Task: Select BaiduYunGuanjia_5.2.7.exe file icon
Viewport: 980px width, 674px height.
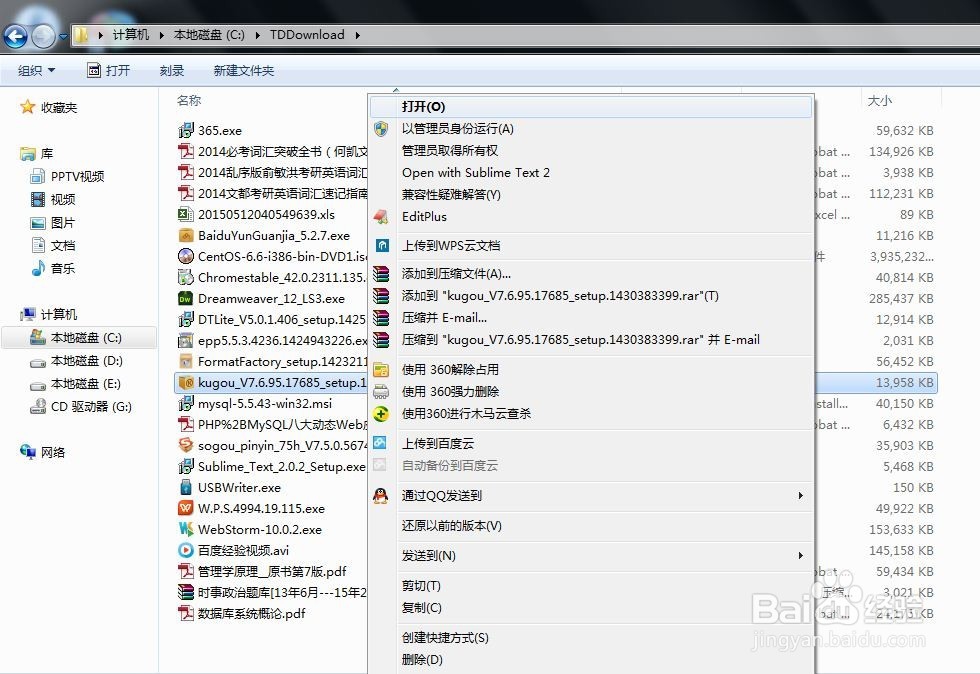Action: click(186, 235)
